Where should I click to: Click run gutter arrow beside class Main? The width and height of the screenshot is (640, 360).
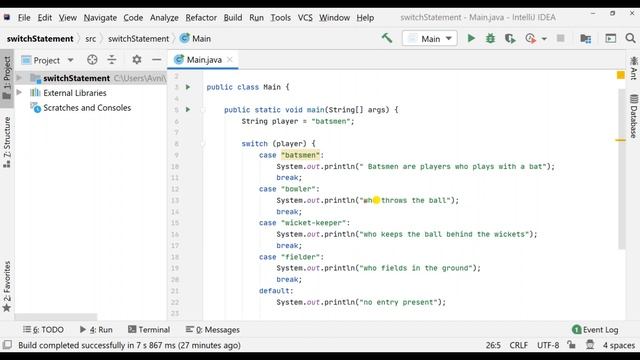pyautogui.click(x=188, y=87)
